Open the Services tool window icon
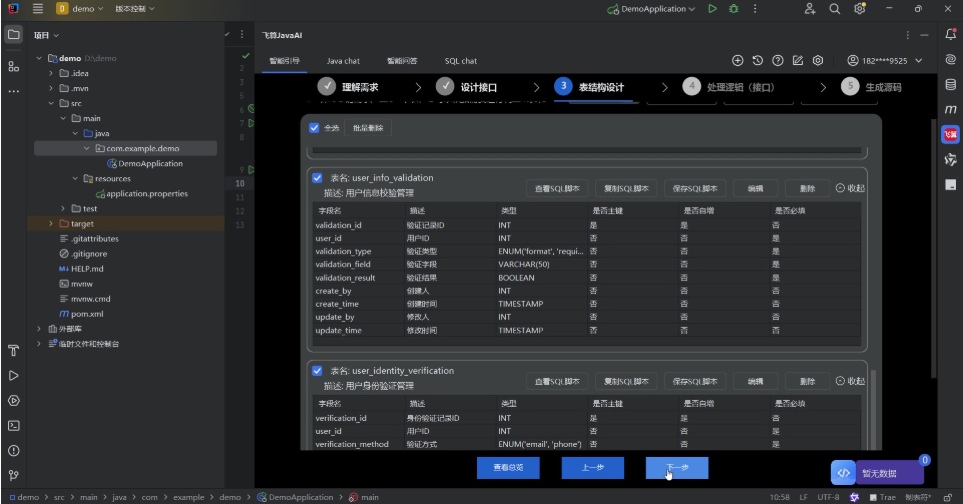This screenshot has width=963, height=504. pos(14,401)
